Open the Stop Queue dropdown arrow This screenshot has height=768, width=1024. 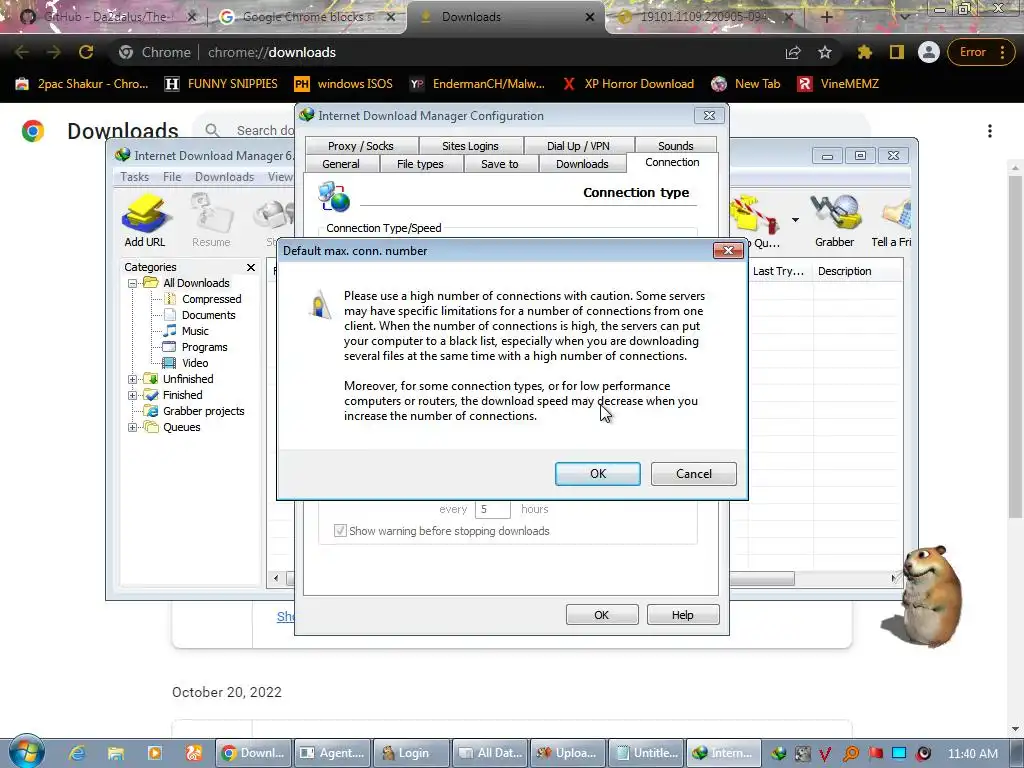(795, 219)
